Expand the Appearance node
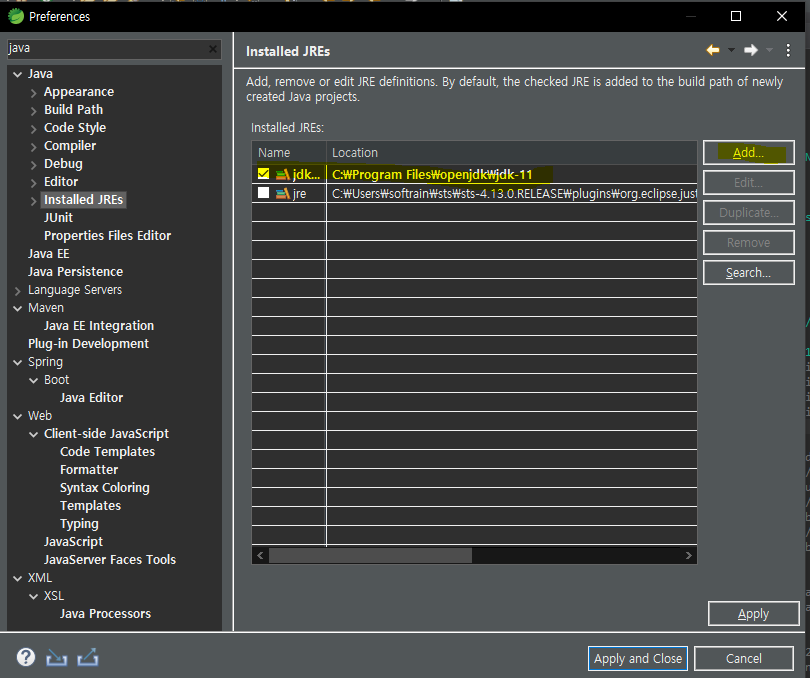Screen dimensions: 810x678 34,93
